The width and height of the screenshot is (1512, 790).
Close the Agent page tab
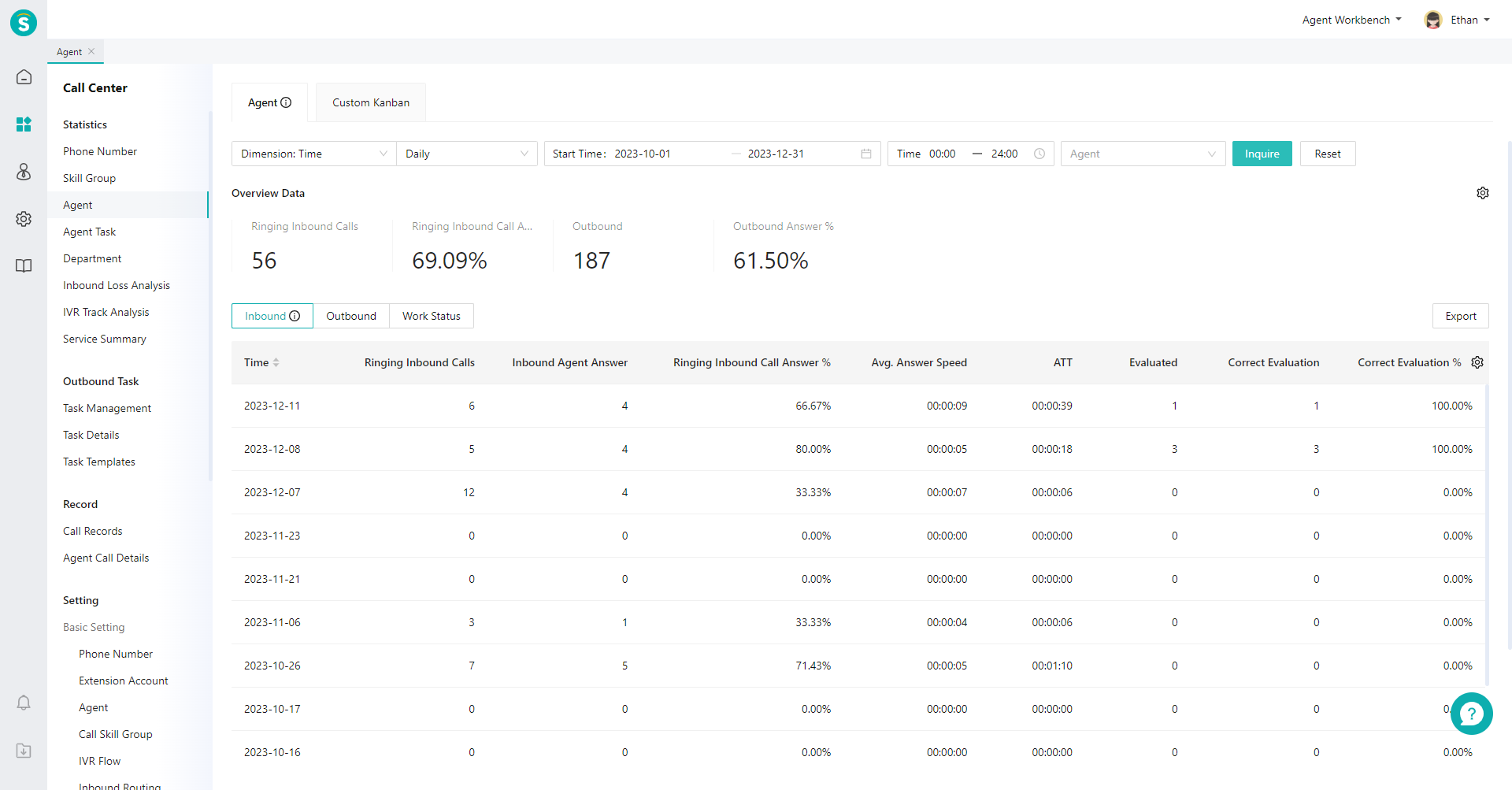91,51
